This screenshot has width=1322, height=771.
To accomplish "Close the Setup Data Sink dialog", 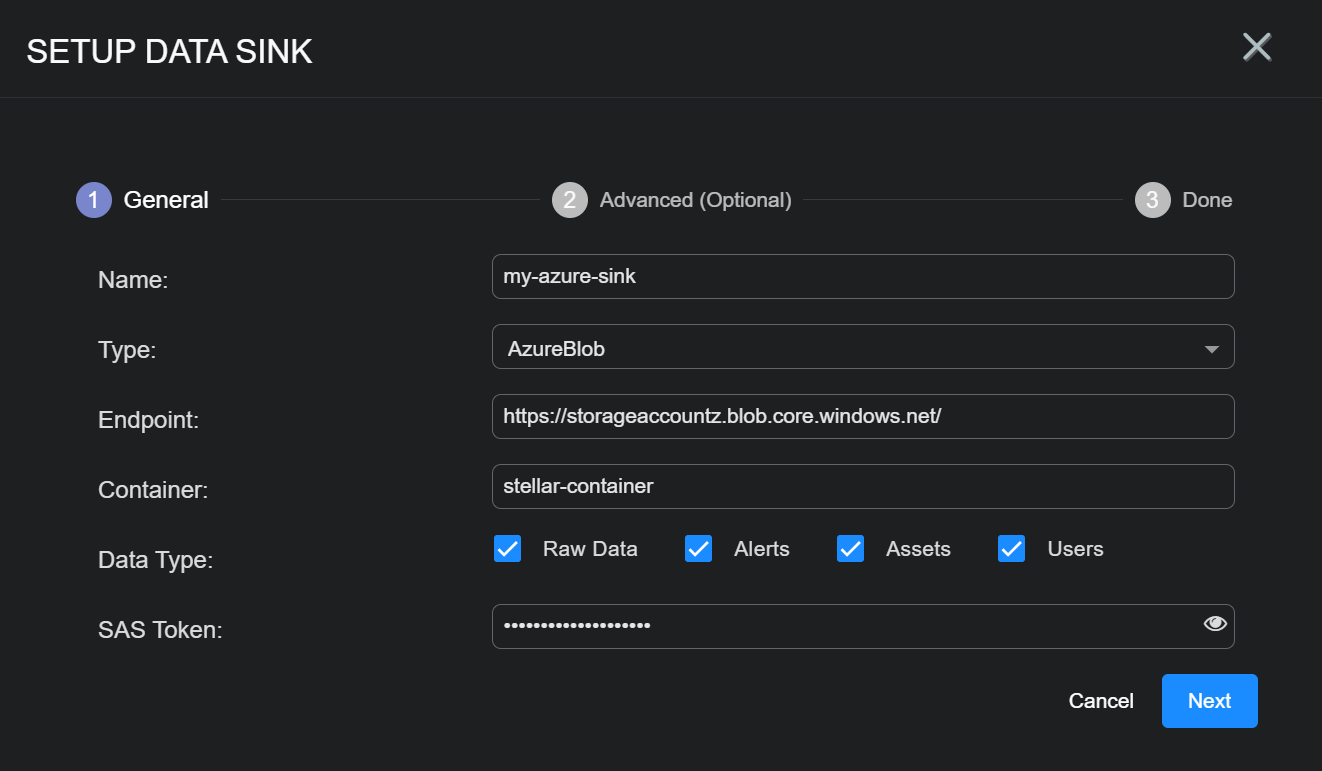I will pyautogui.click(x=1256, y=47).
